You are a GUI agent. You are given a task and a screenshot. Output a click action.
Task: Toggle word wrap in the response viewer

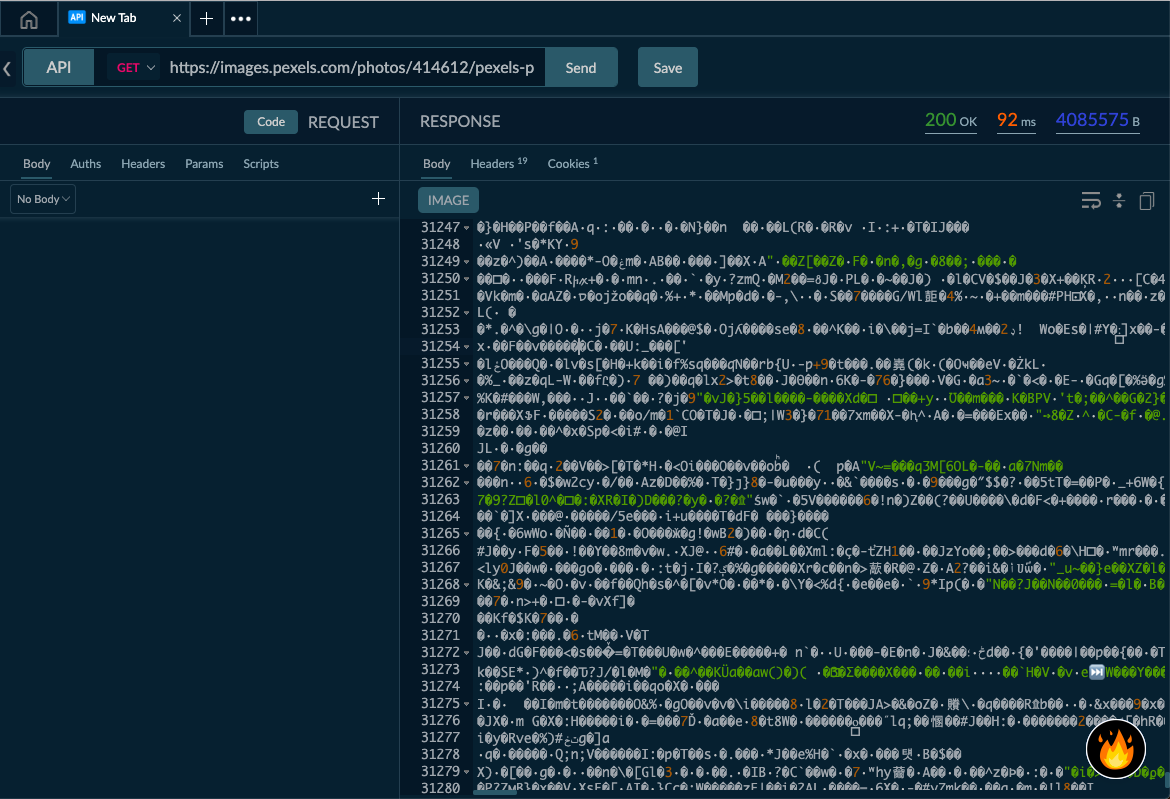(x=1091, y=200)
